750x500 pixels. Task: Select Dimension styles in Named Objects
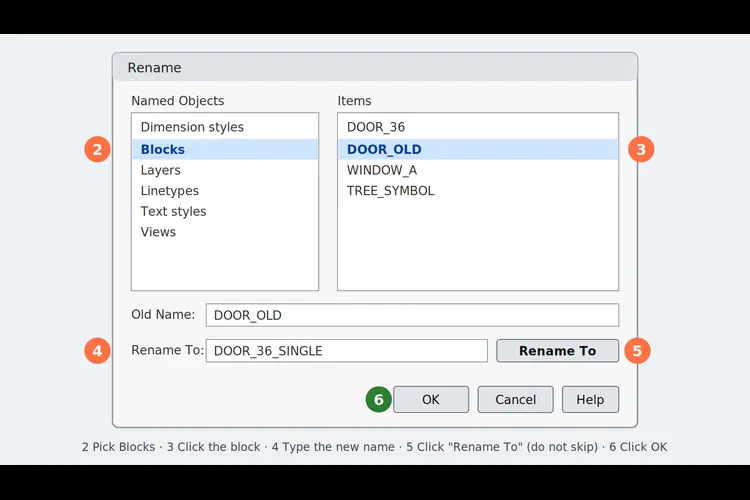[x=225, y=127]
